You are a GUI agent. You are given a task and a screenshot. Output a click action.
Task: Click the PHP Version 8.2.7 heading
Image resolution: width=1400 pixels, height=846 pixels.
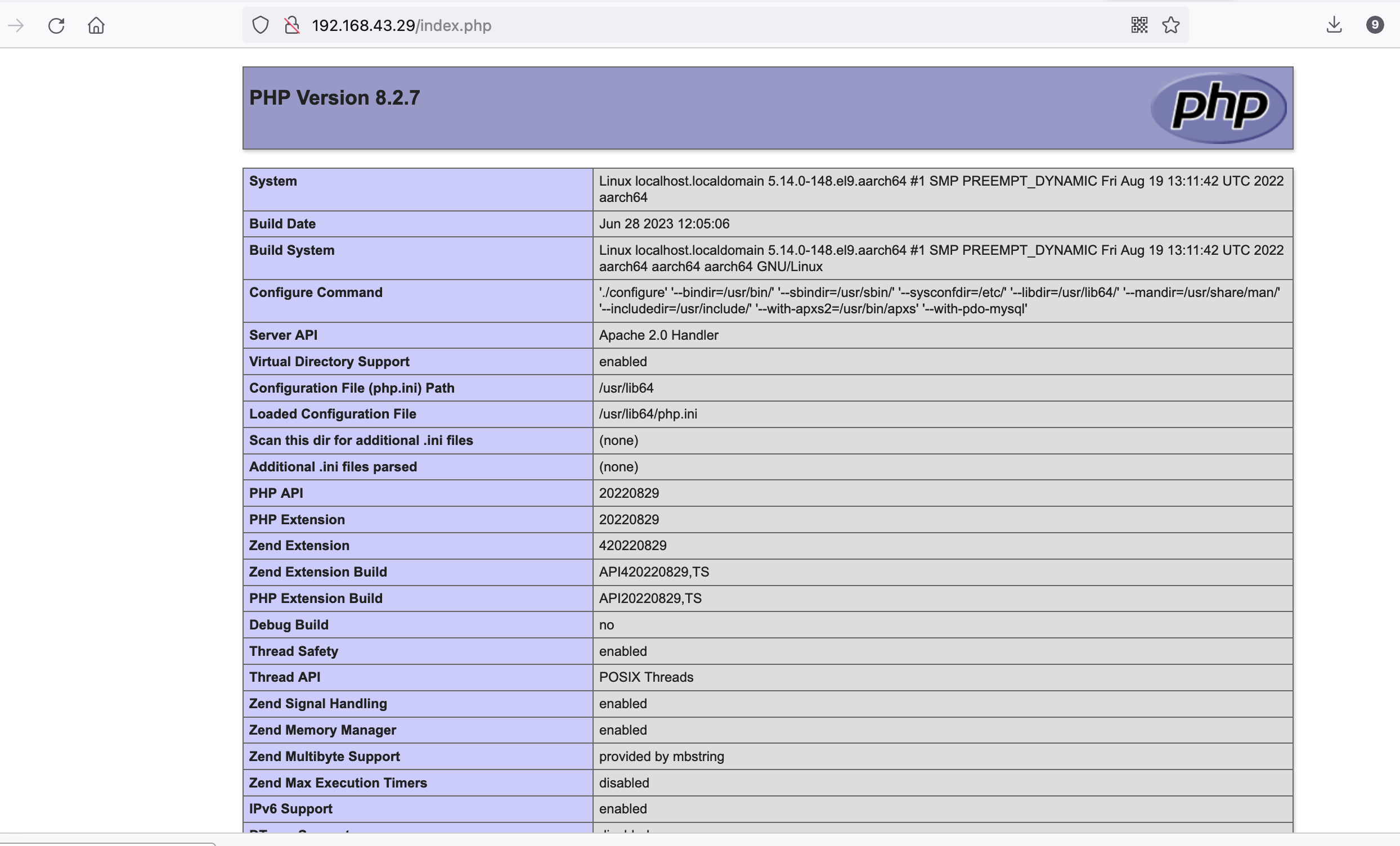[x=334, y=98]
